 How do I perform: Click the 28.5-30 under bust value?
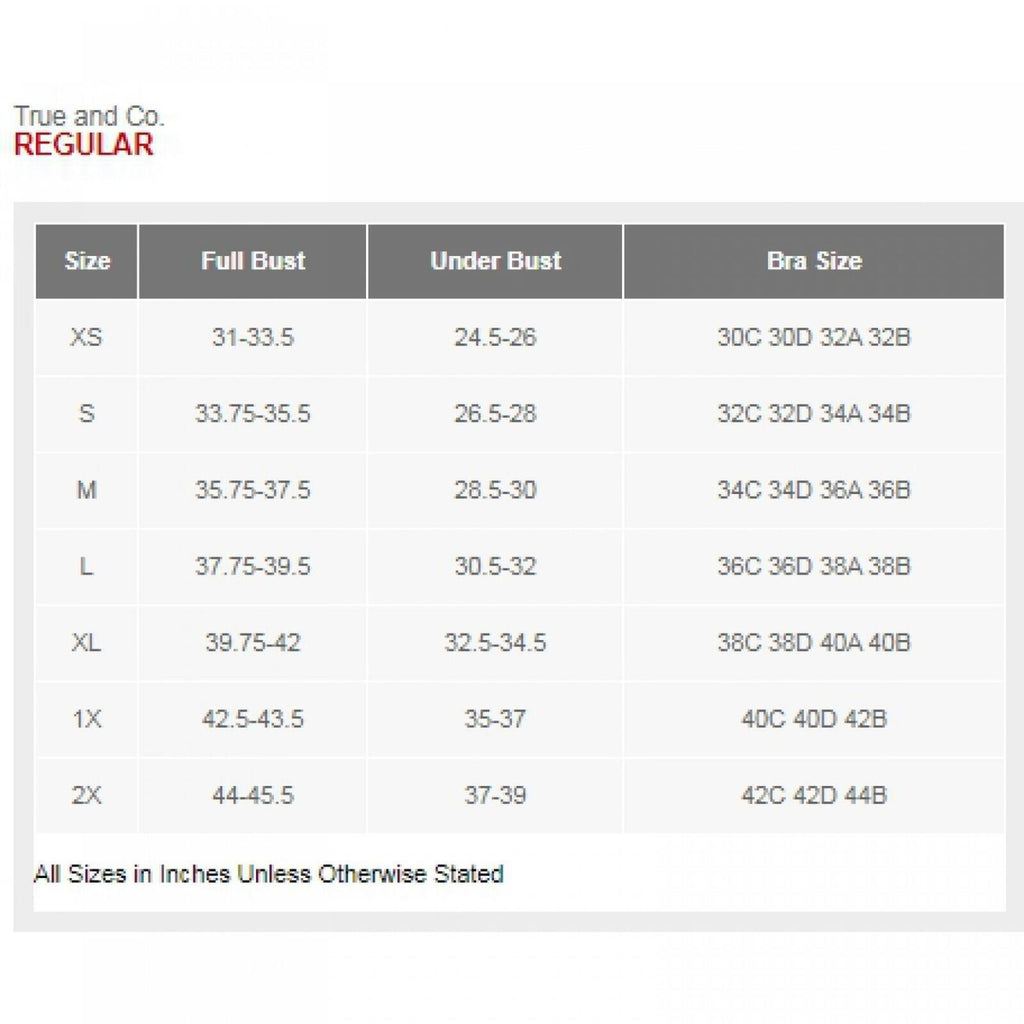[495, 490]
